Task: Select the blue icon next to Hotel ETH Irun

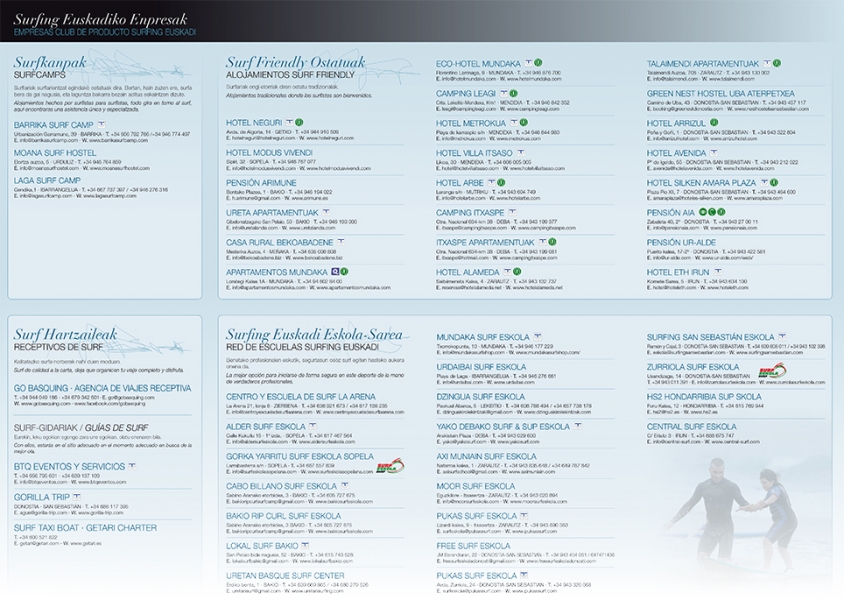Action: pyautogui.click(x=717, y=272)
